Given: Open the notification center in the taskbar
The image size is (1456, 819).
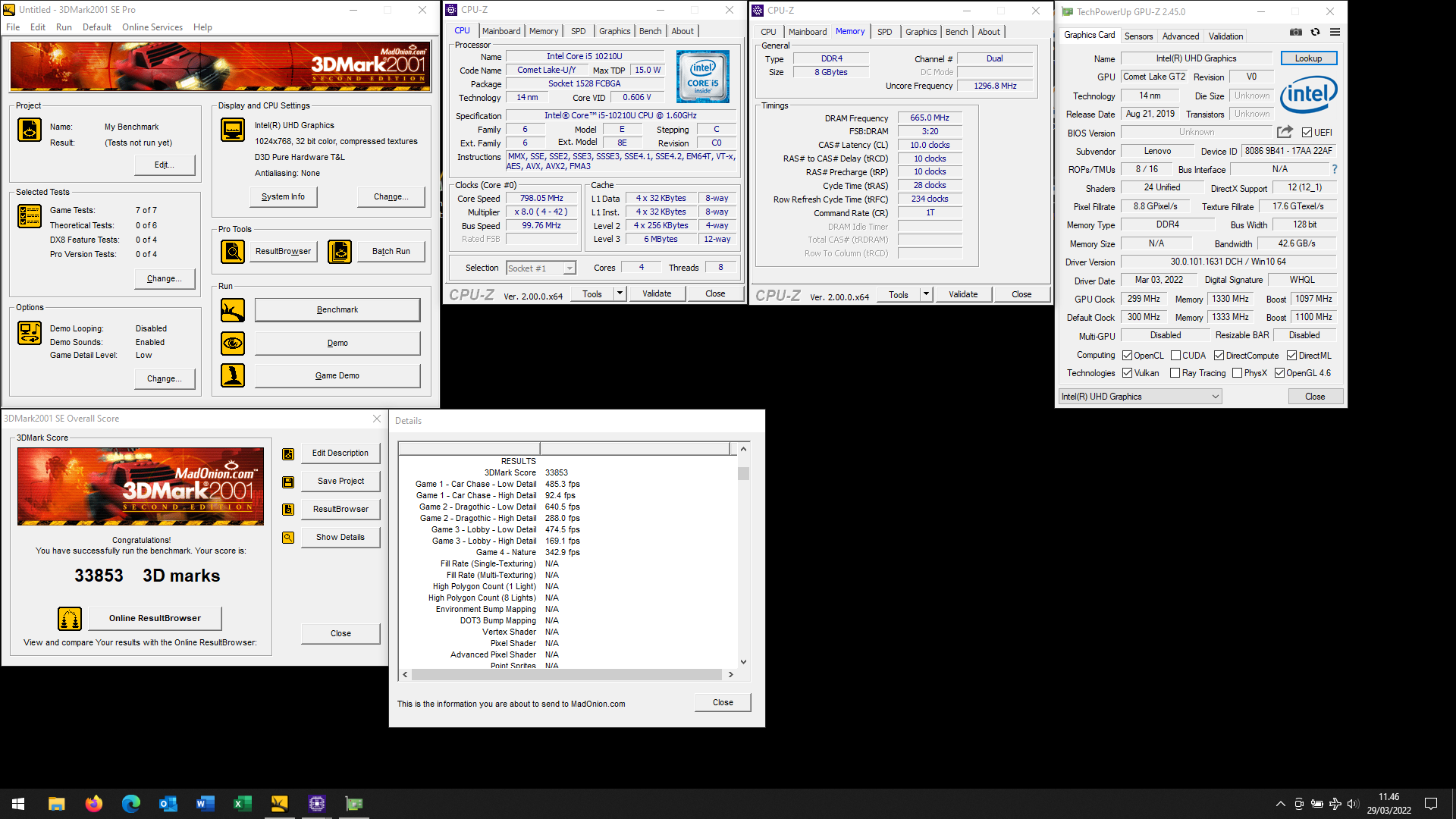Looking at the screenshot, I should [1431, 804].
